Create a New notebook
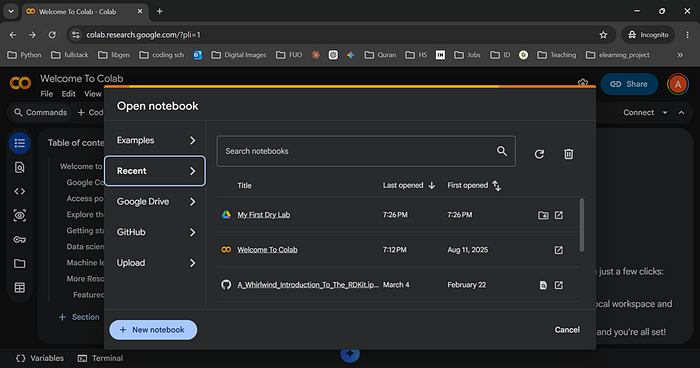This screenshot has height=368, width=700. pyautogui.click(x=153, y=330)
